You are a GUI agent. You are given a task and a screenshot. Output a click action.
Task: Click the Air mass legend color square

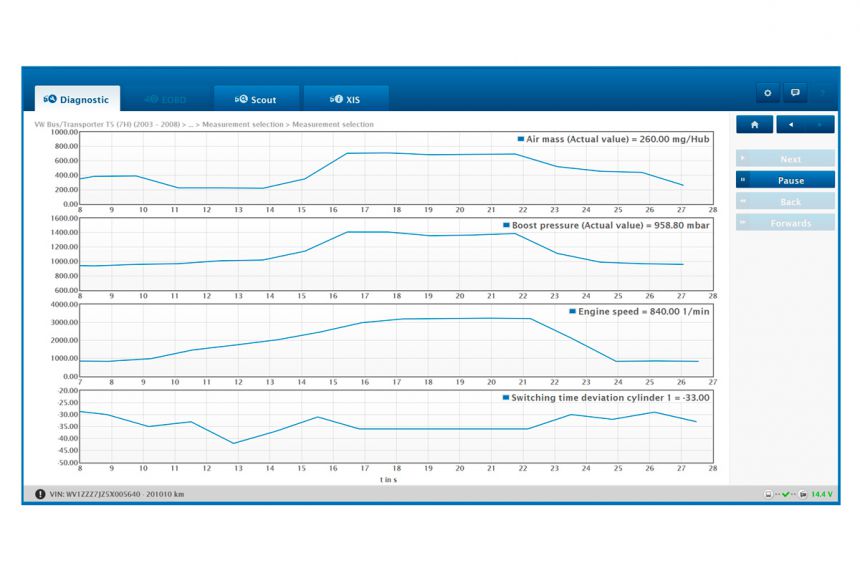520,139
